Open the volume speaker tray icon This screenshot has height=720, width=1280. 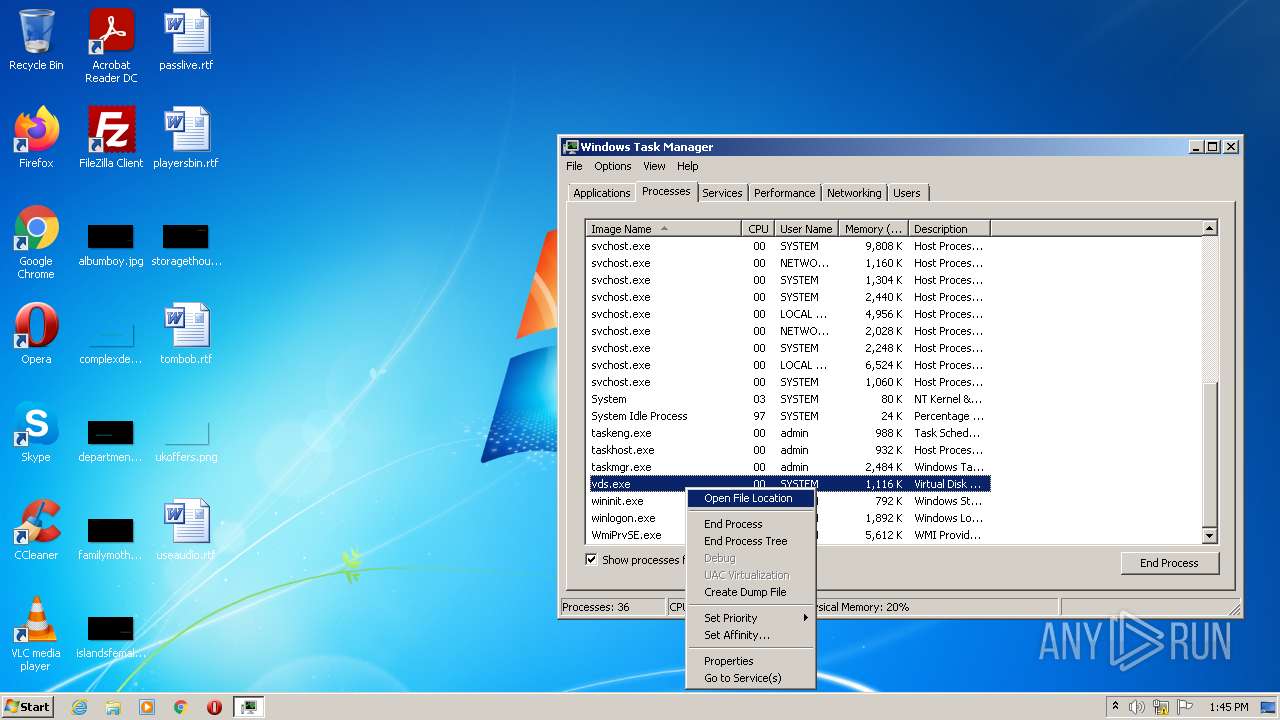(x=1137, y=707)
